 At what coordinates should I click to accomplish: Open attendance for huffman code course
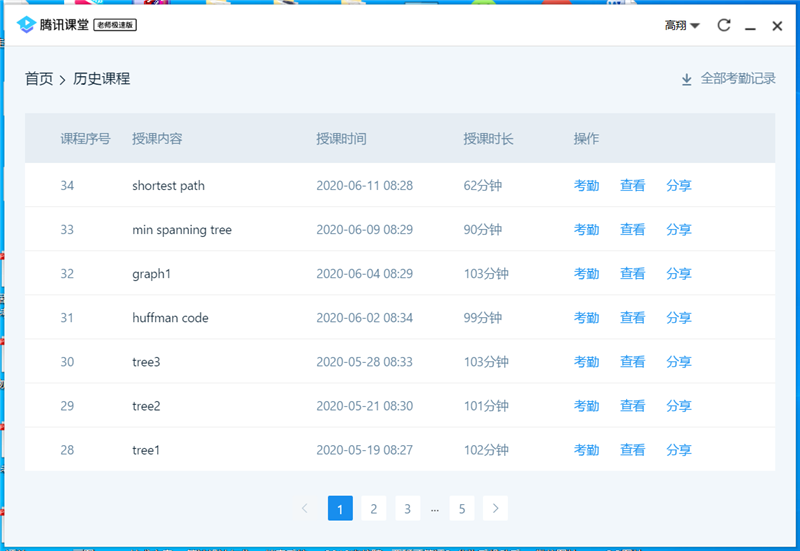pos(586,318)
